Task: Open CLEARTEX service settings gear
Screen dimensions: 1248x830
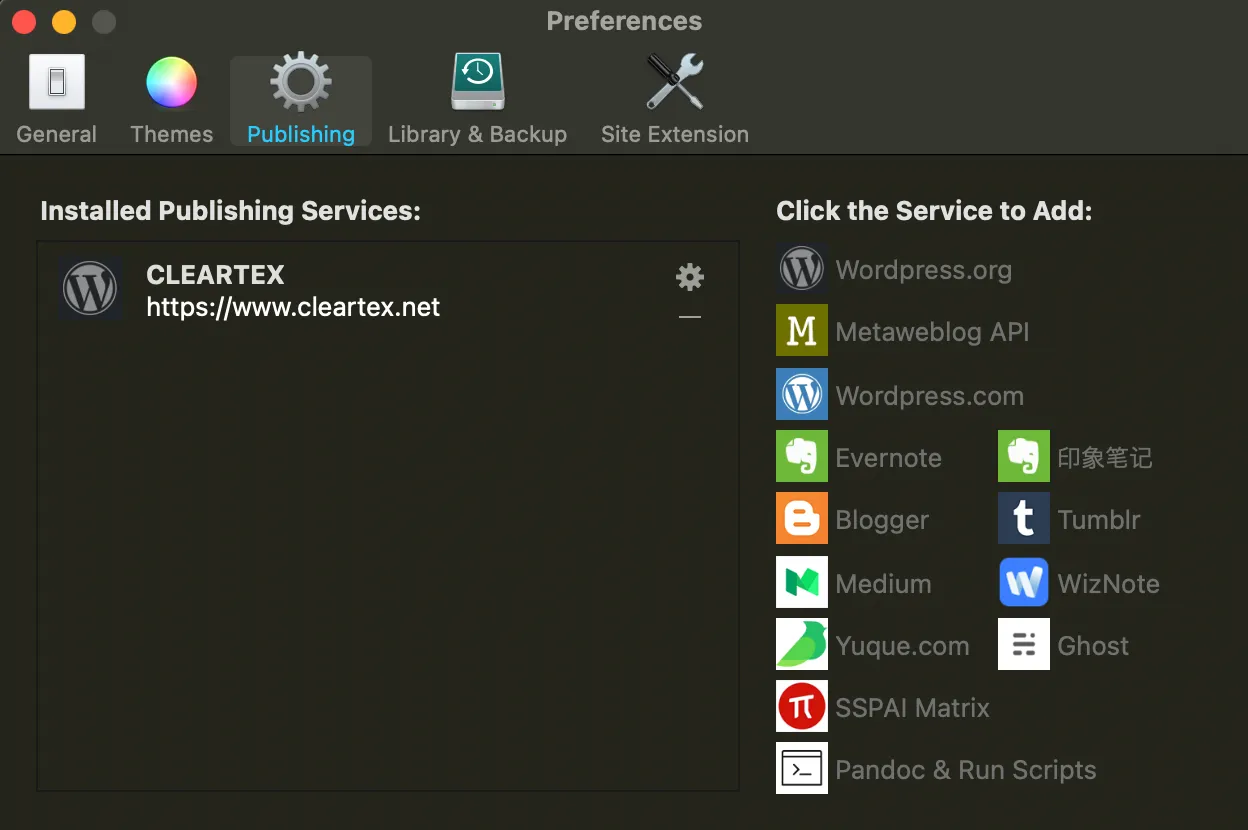Action: (x=690, y=277)
